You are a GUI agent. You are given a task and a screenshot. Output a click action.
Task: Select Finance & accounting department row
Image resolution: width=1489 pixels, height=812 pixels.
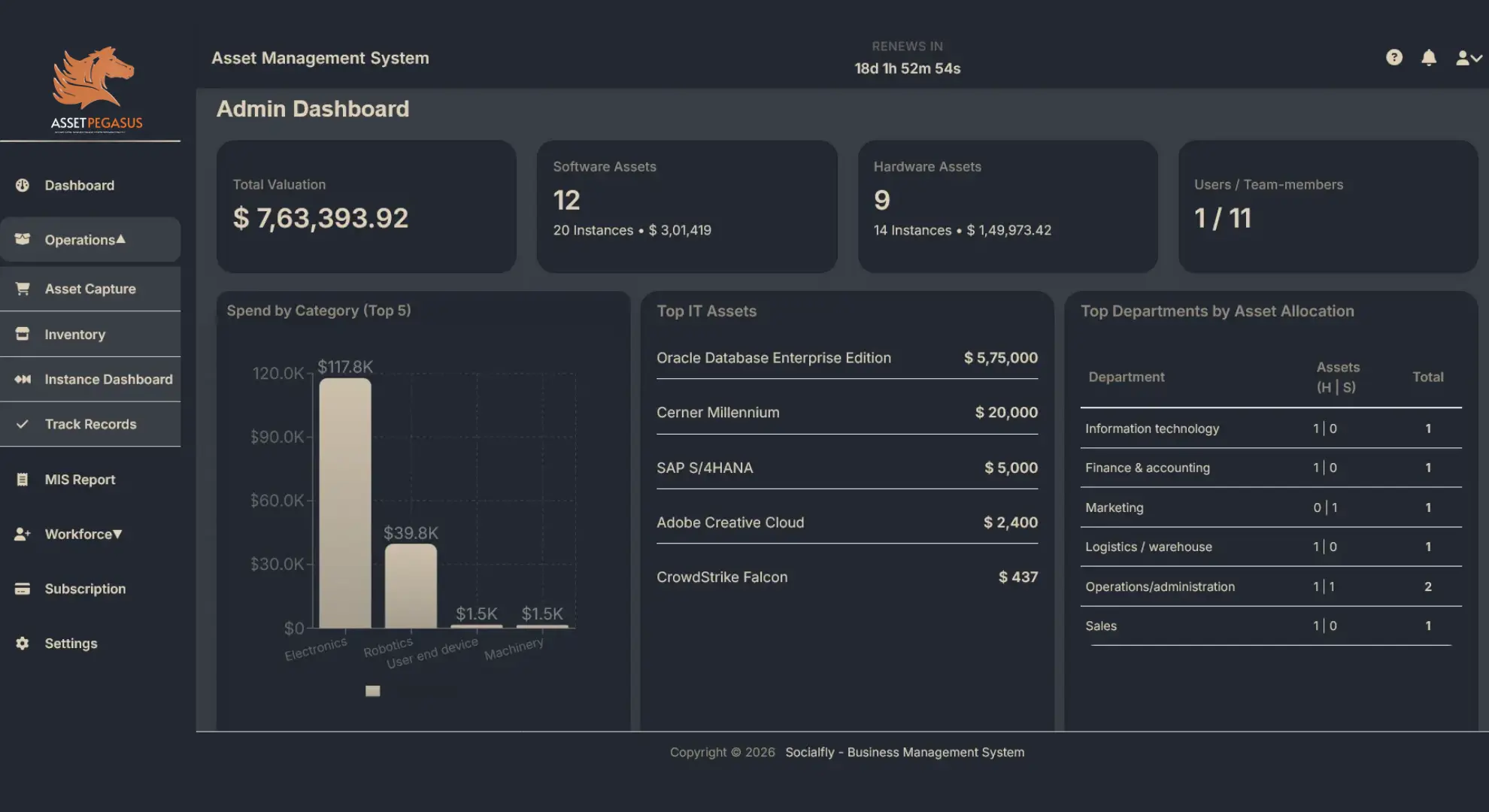click(x=1271, y=468)
